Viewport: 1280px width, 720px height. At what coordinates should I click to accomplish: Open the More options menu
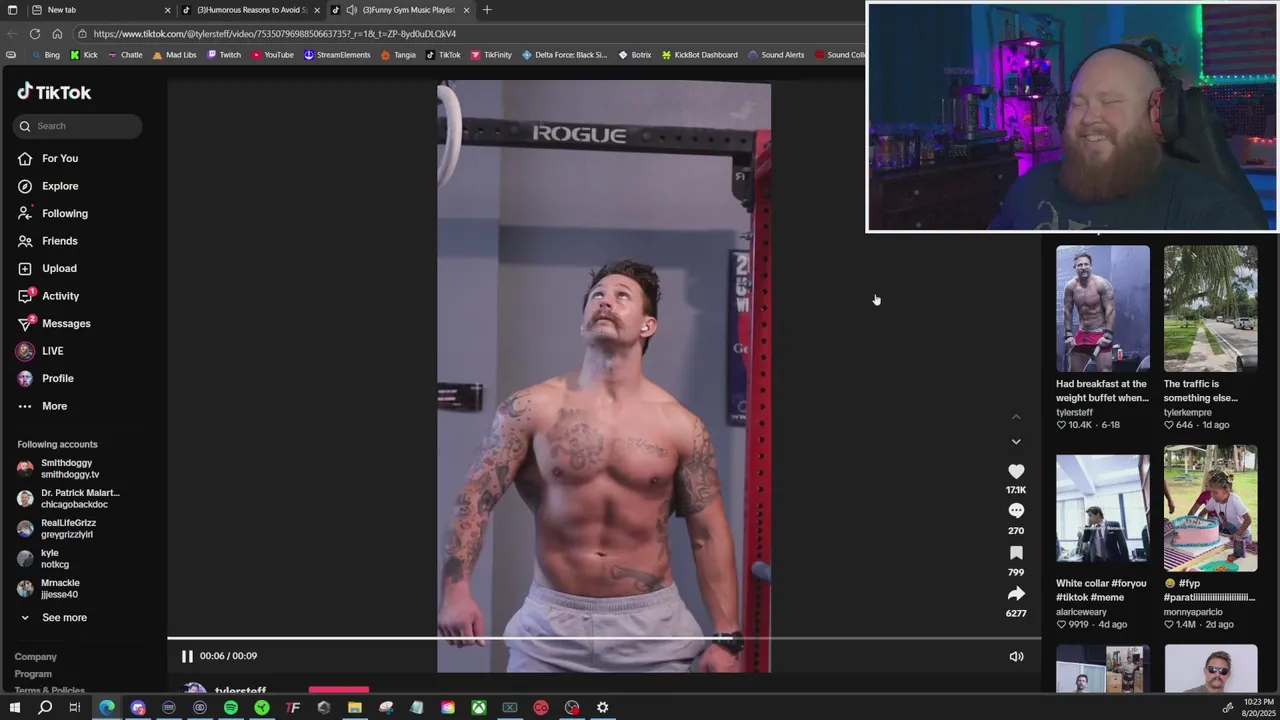(42, 406)
